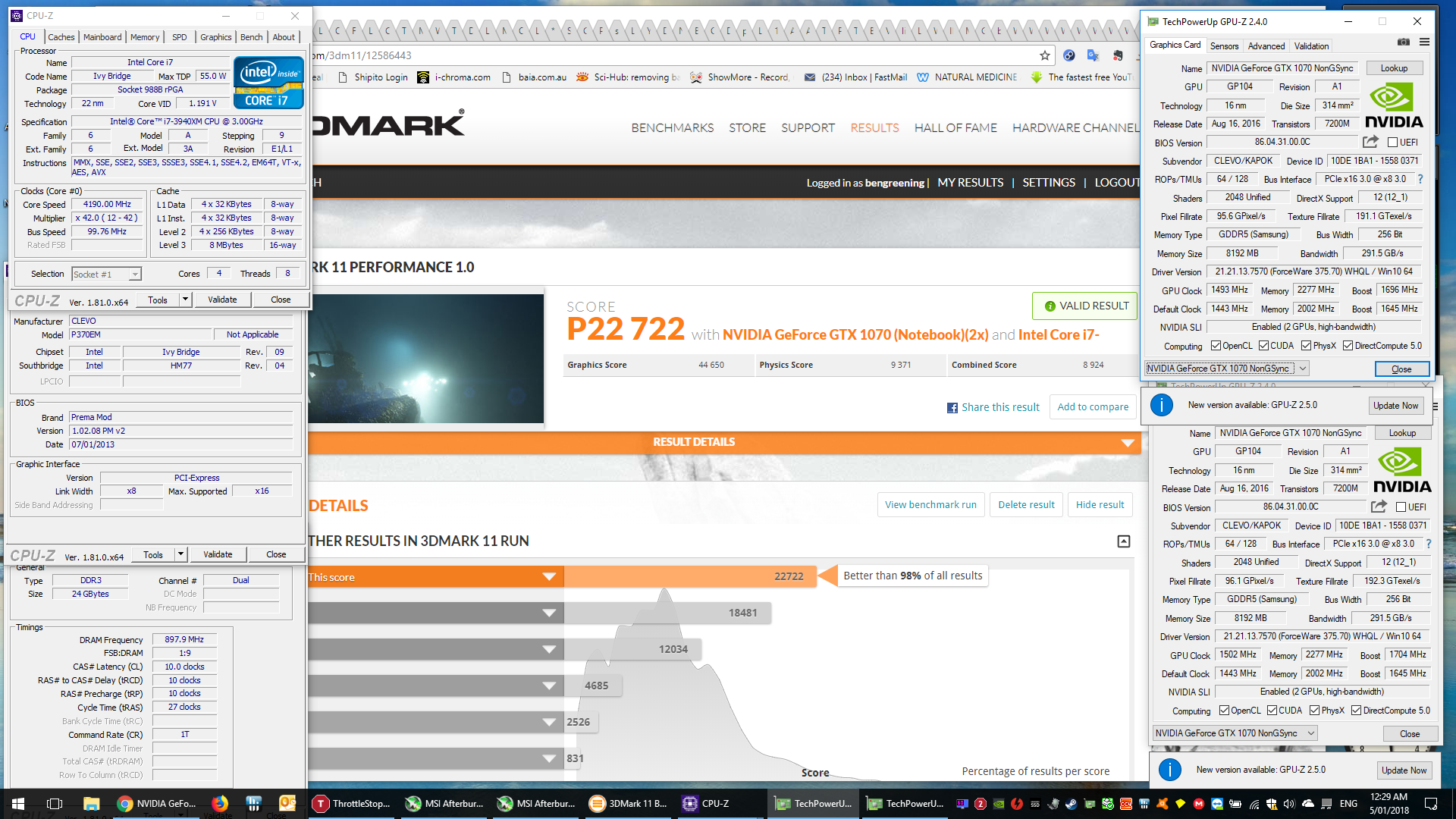
Task: Expand the Tools dropdown arrow in CPU-Z
Action: 184,300
